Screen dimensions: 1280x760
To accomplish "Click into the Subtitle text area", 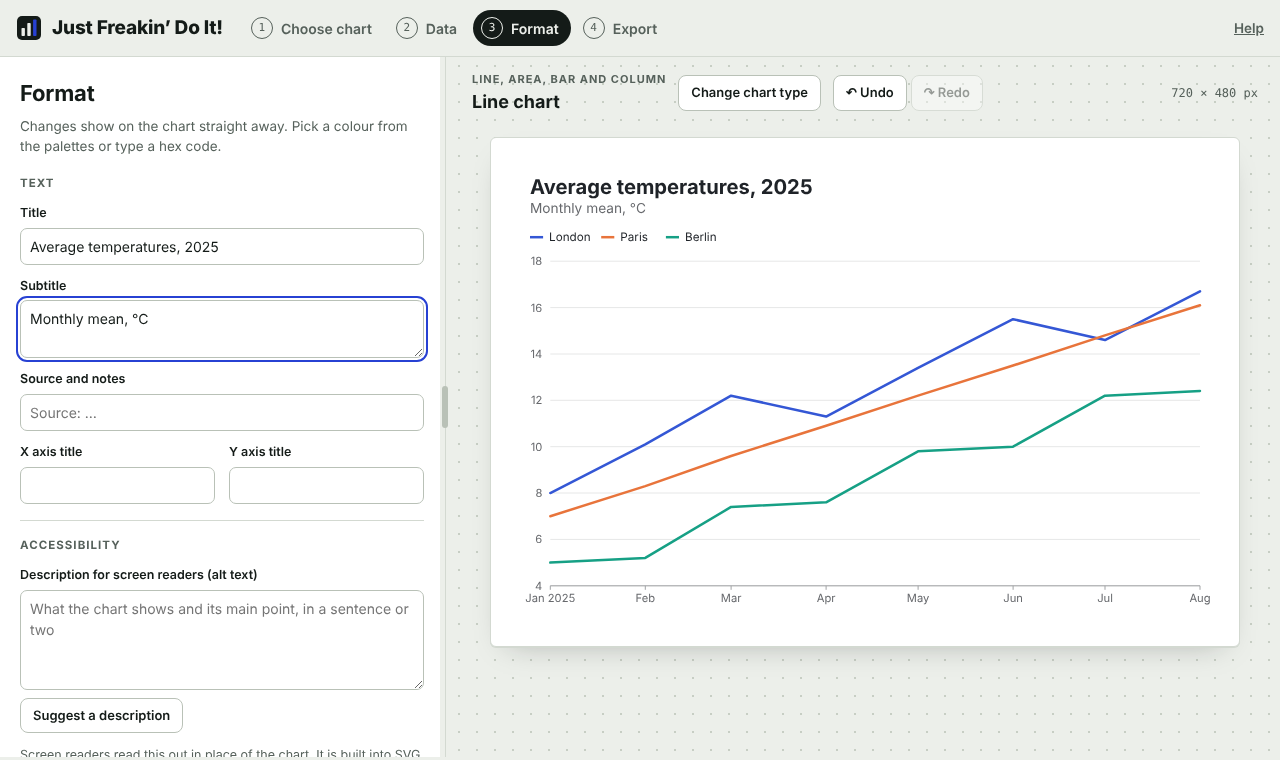I will point(222,329).
